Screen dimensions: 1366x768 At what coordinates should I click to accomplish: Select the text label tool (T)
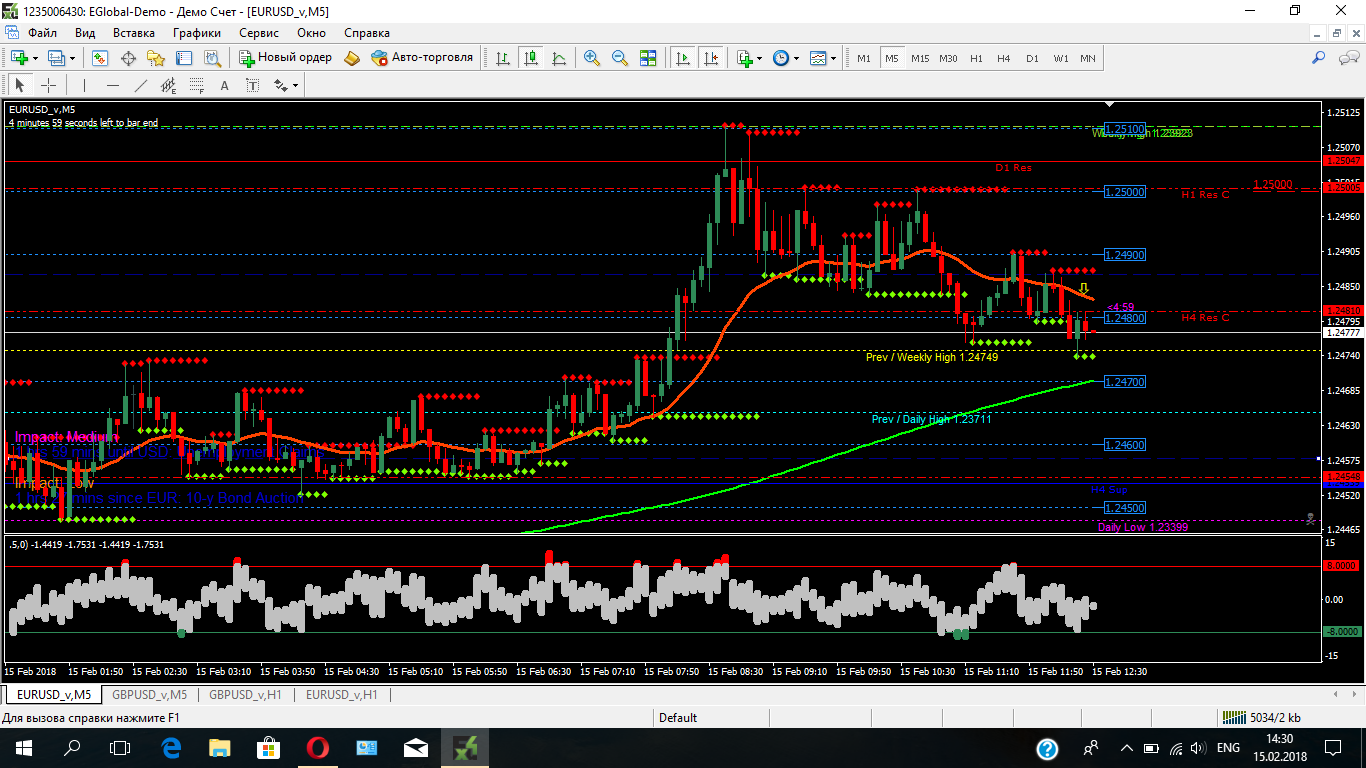252,85
